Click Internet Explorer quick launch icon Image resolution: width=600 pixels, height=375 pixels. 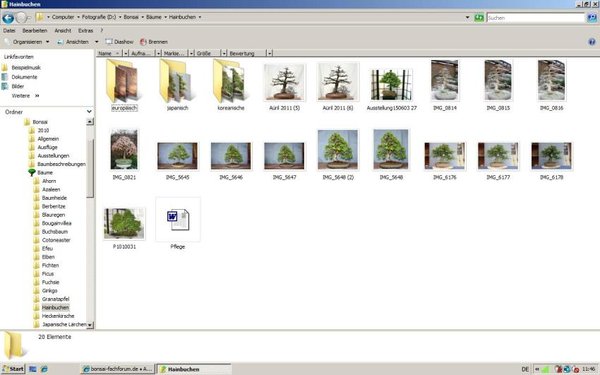(x=44, y=369)
